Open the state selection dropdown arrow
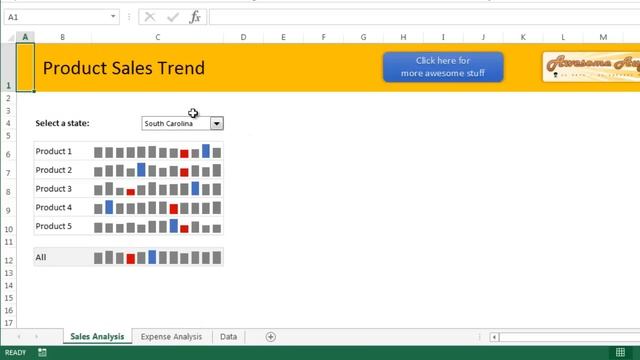 click(217, 123)
